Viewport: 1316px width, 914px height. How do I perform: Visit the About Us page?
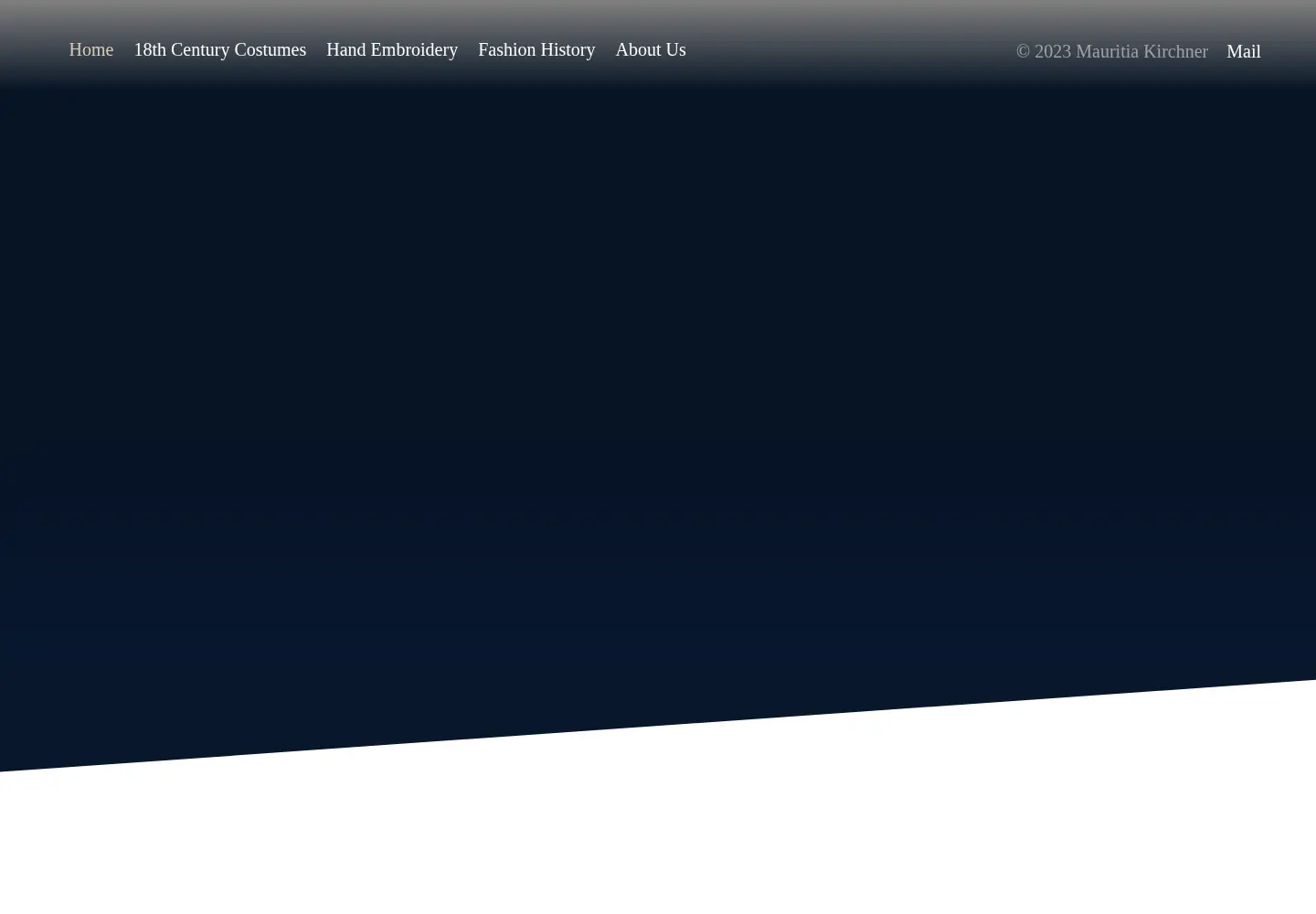click(x=650, y=49)
